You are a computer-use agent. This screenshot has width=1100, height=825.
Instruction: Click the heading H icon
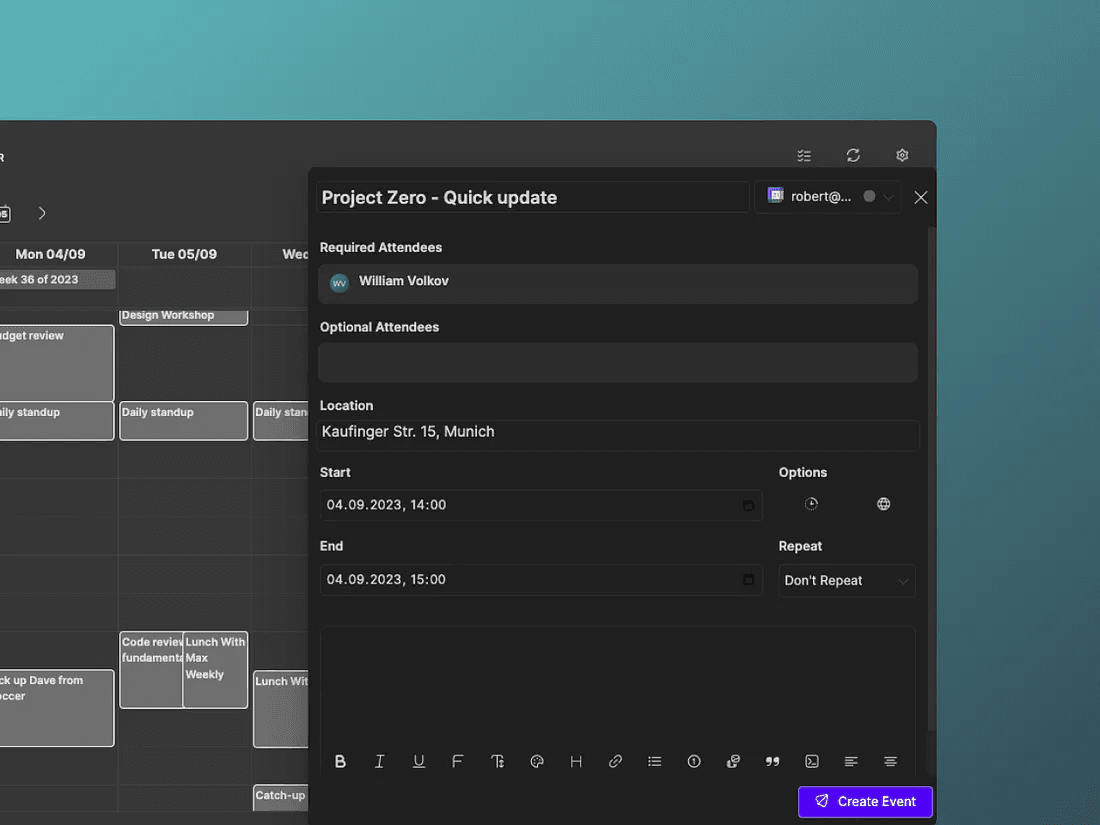(x=576, y=761)
